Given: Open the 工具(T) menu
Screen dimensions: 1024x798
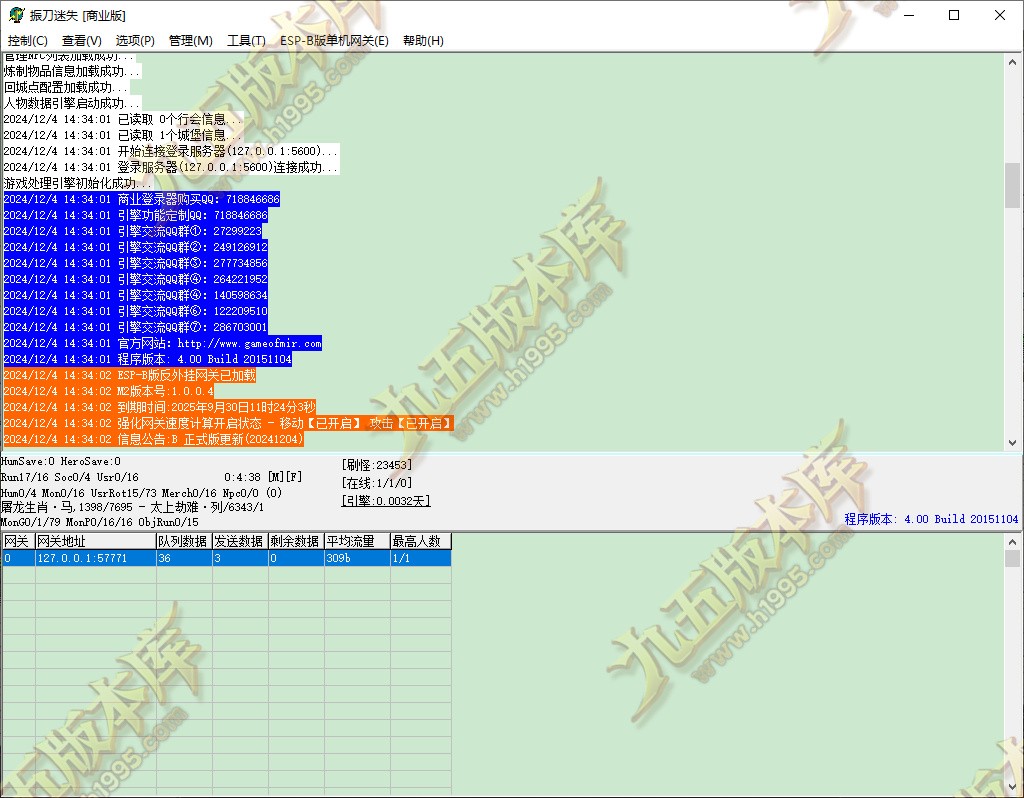Looking at the screenshot, I should (x=246, y=40).
